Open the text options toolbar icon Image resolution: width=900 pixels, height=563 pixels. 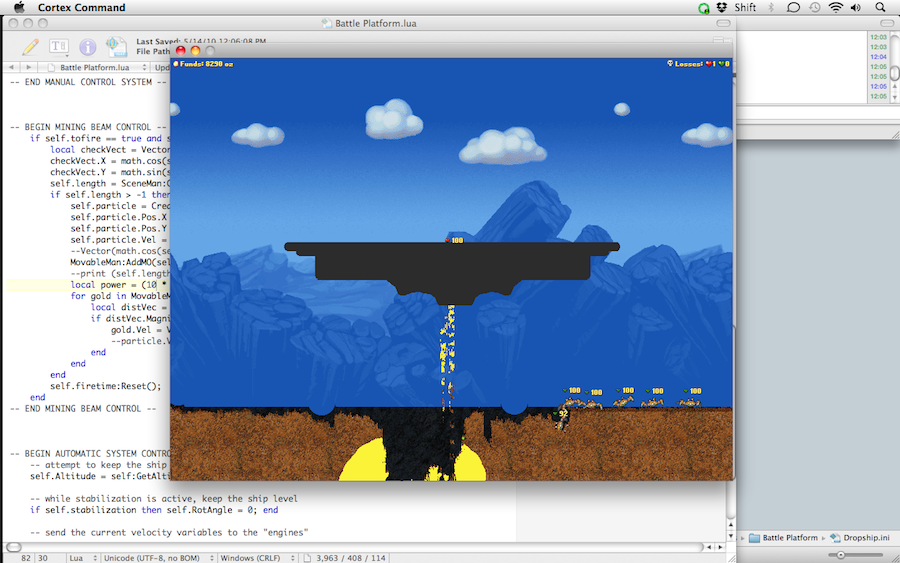pos(58,46)
